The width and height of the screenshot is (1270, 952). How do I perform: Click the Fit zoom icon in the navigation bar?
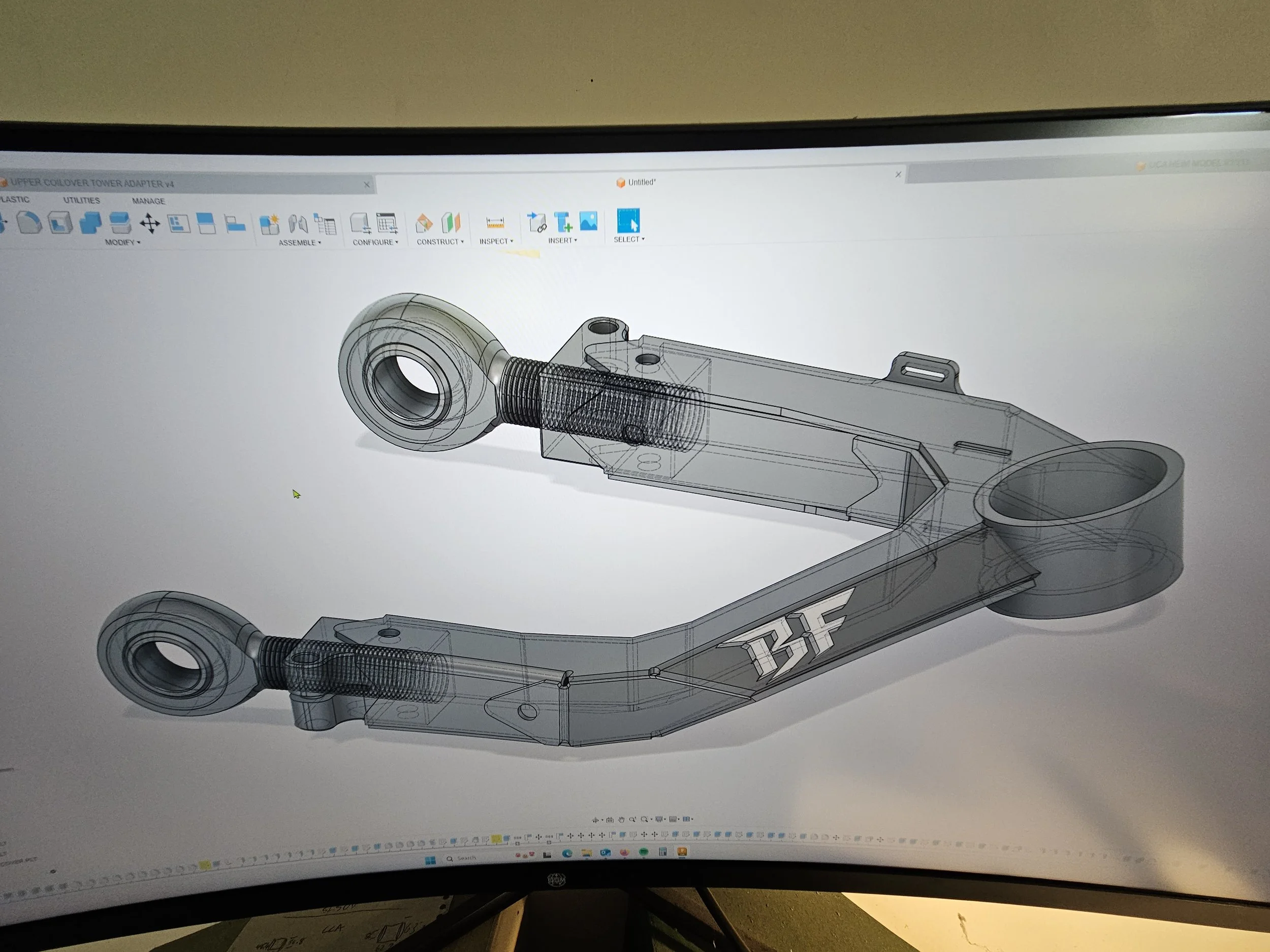coord(645,820)
